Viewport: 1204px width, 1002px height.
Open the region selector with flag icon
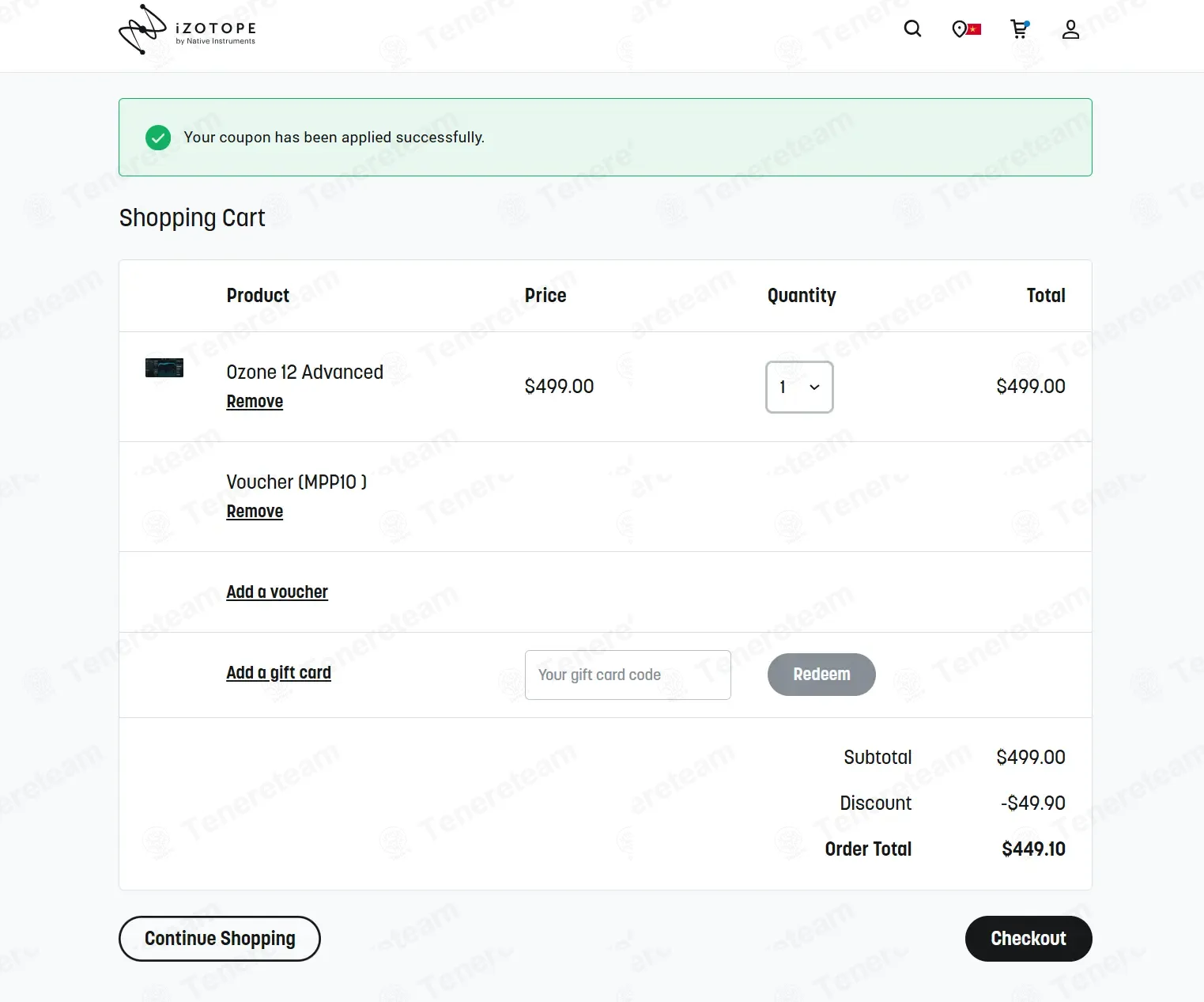(966, 29)
